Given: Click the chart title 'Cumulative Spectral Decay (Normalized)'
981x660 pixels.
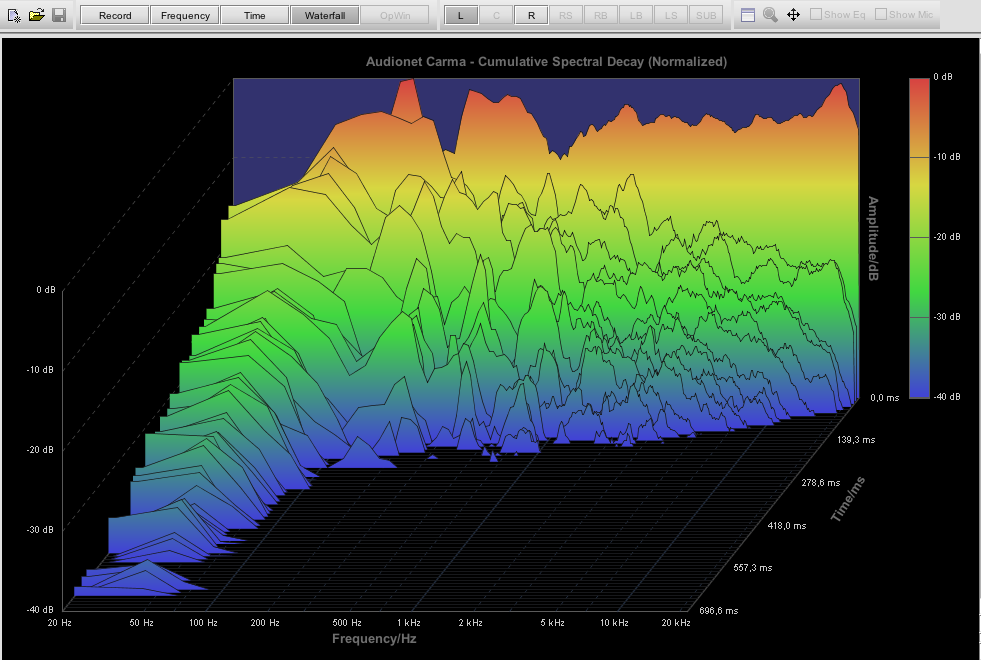Looking at the screenshot, I should [x=602, y=62].
